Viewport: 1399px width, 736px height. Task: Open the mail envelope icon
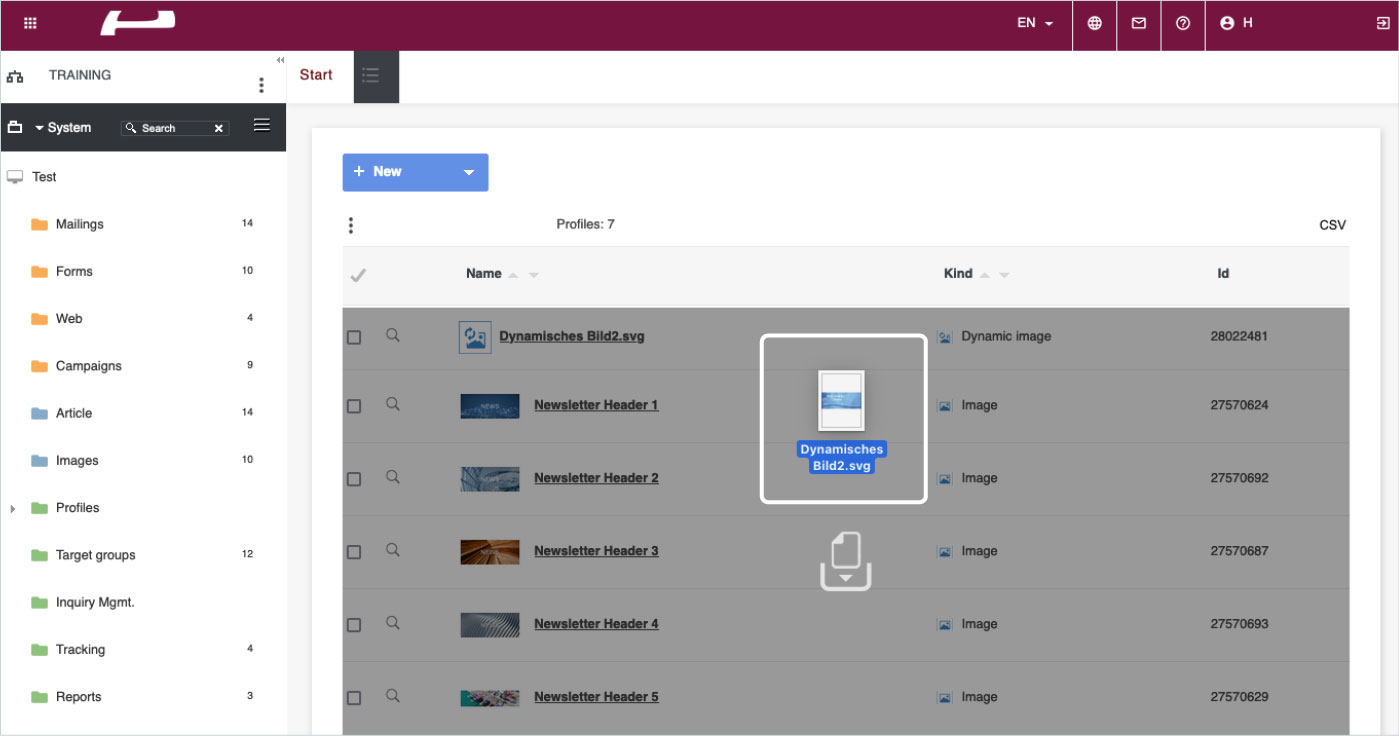[x=1138, y=23]
